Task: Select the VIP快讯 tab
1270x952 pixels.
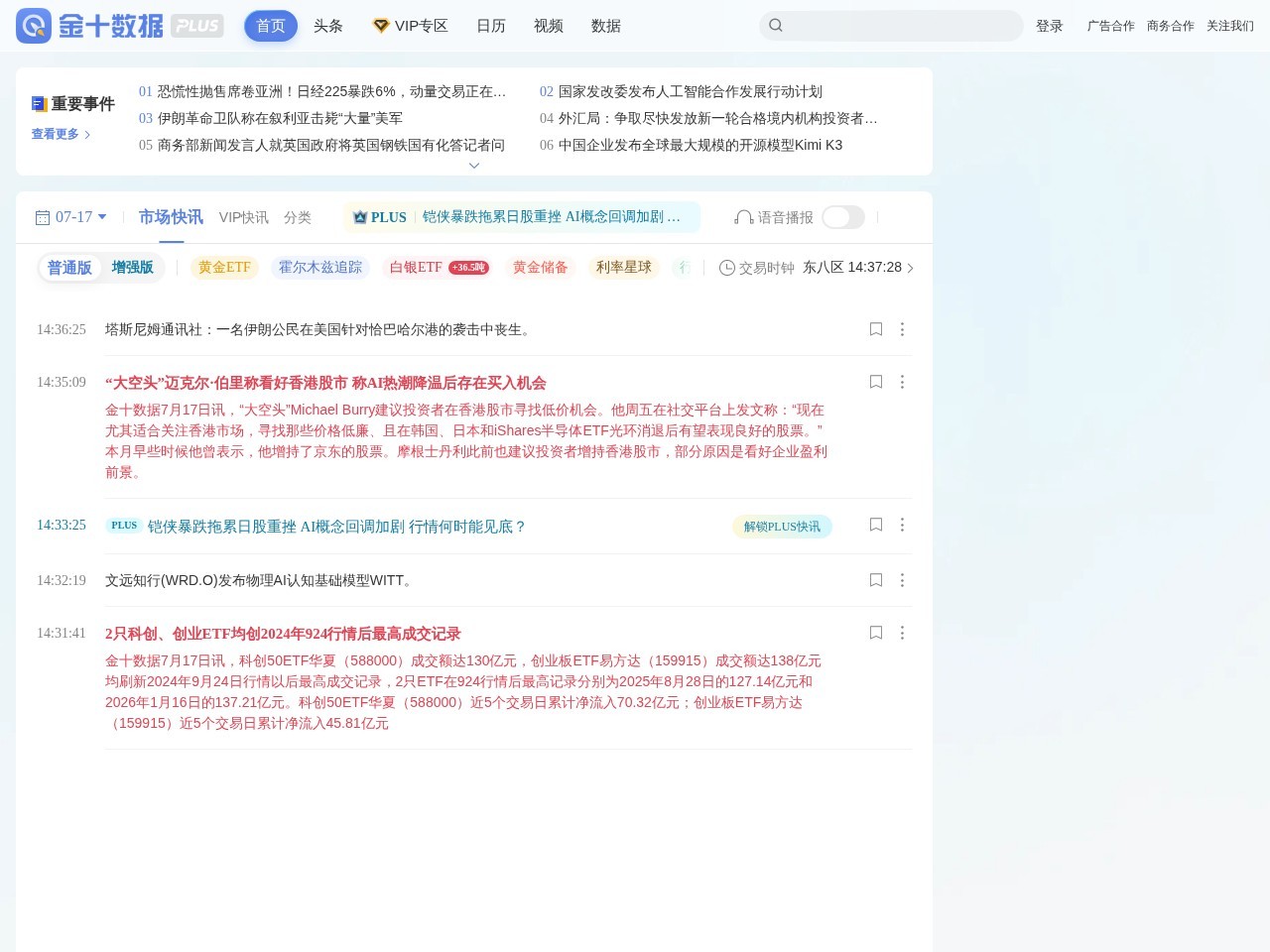Action: pos(244,217)
